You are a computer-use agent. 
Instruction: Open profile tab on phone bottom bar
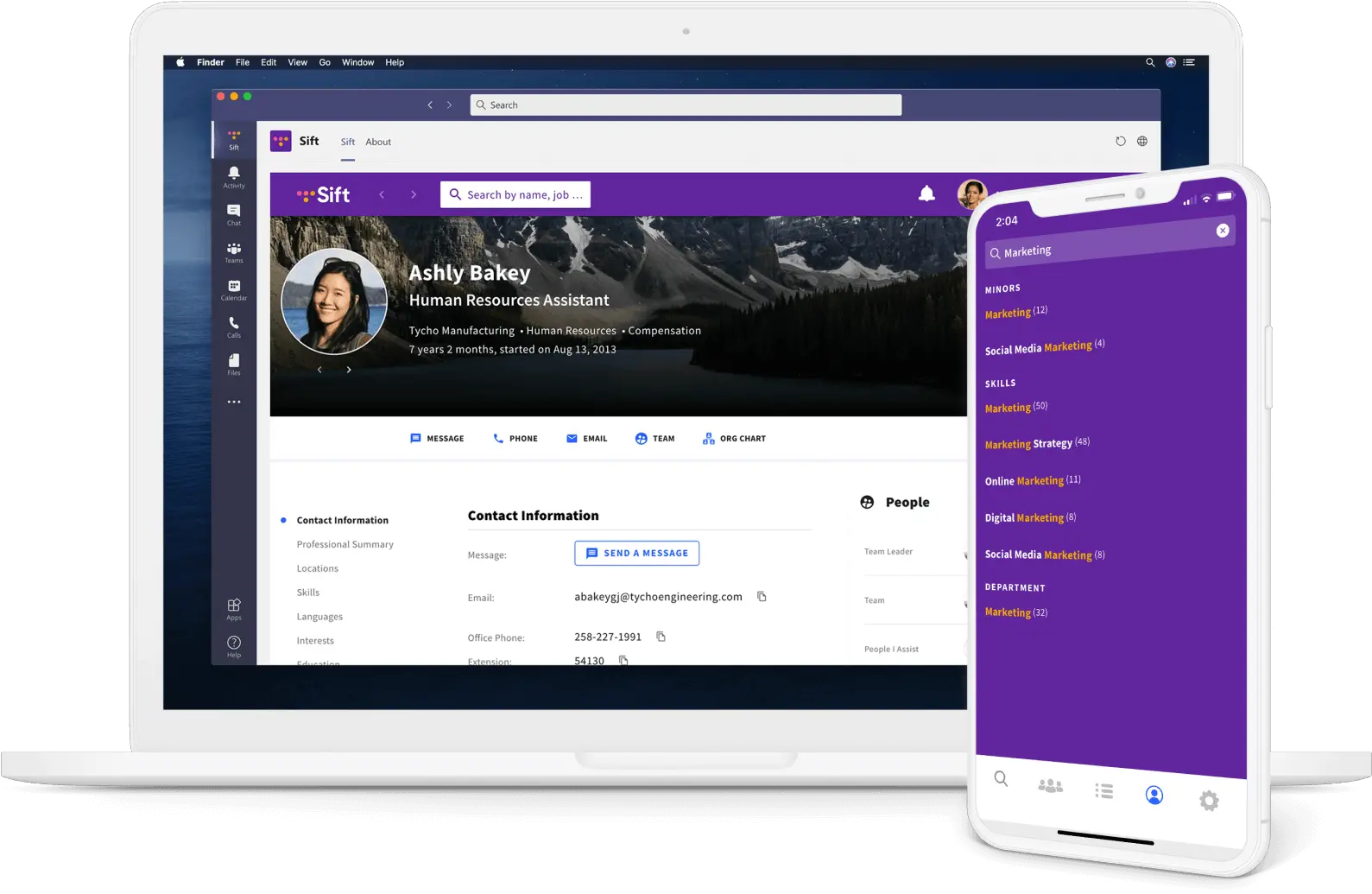(1154, 795)
